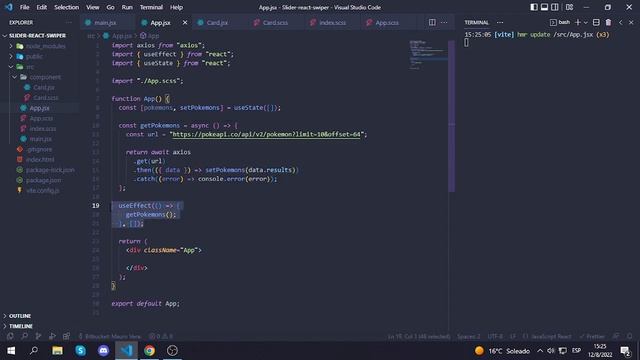This screenshot has height=360, width=640.
Task: Open package.json in the explorer
Action: (43, 180)
